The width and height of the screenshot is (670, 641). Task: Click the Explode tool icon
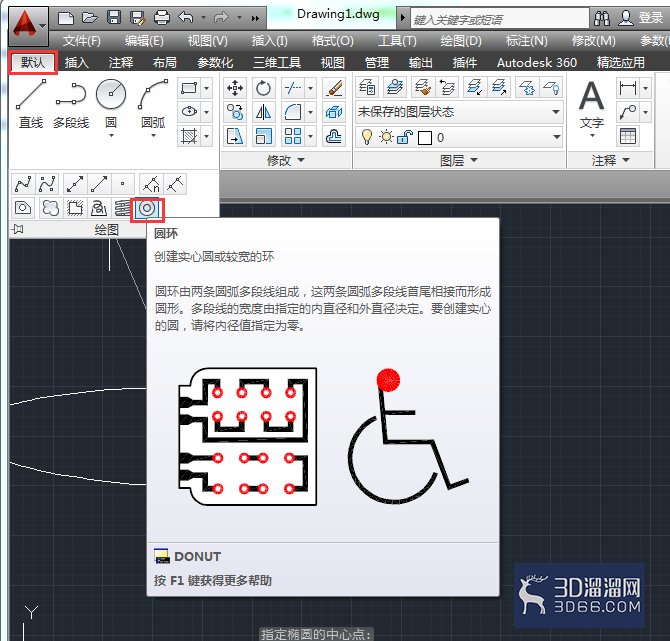[x=334, y=112]
